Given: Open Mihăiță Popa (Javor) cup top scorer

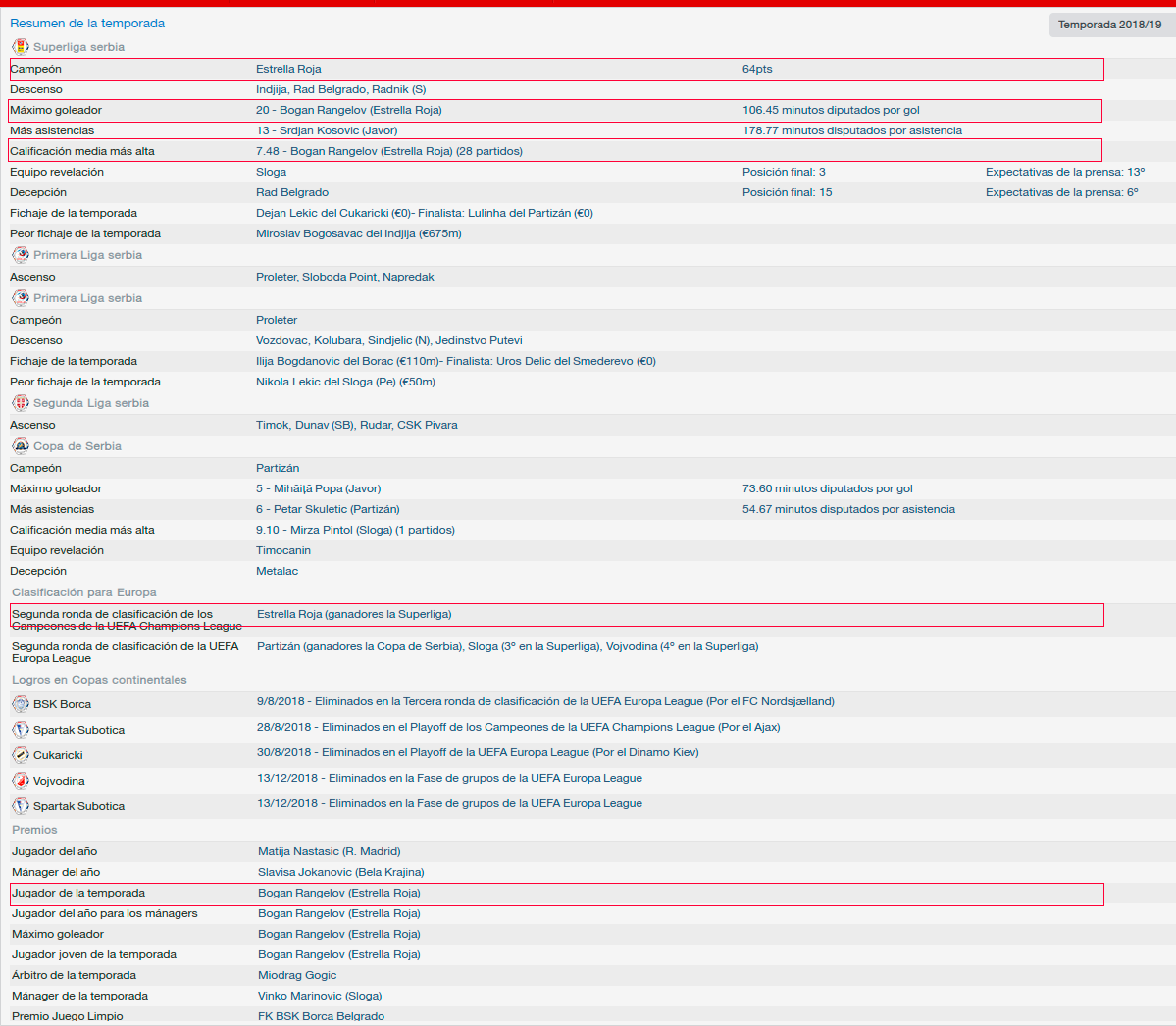Looking at the screenshot, I should tap(319, 489).
